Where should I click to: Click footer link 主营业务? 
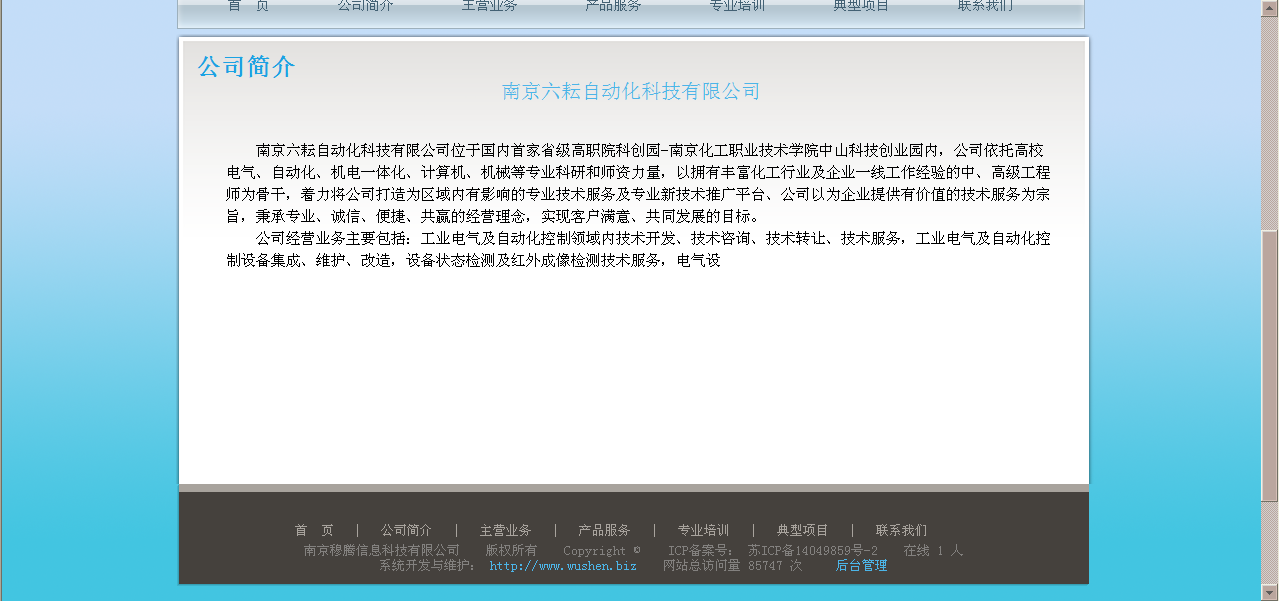505,530
